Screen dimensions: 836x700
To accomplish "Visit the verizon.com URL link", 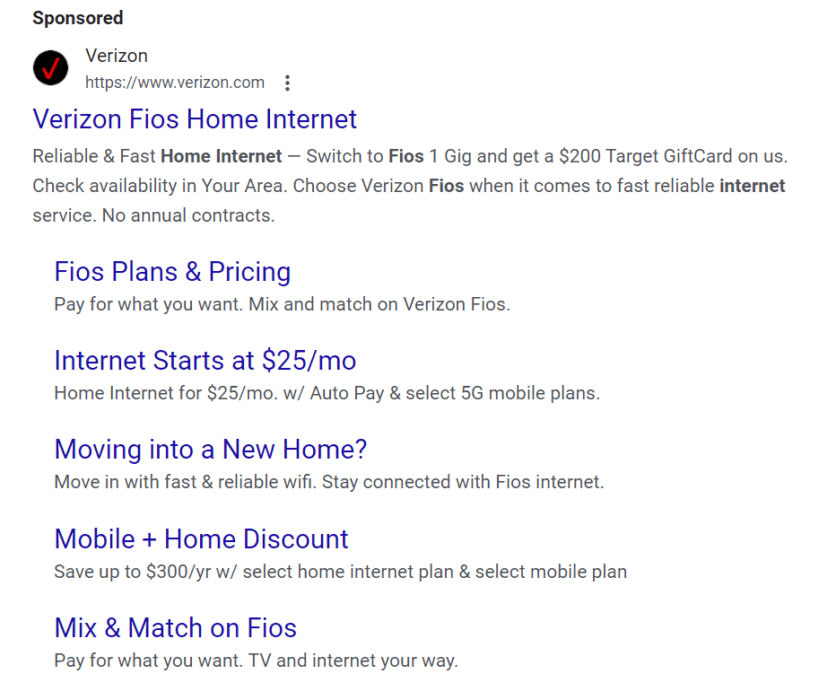I will coord(175,83).
